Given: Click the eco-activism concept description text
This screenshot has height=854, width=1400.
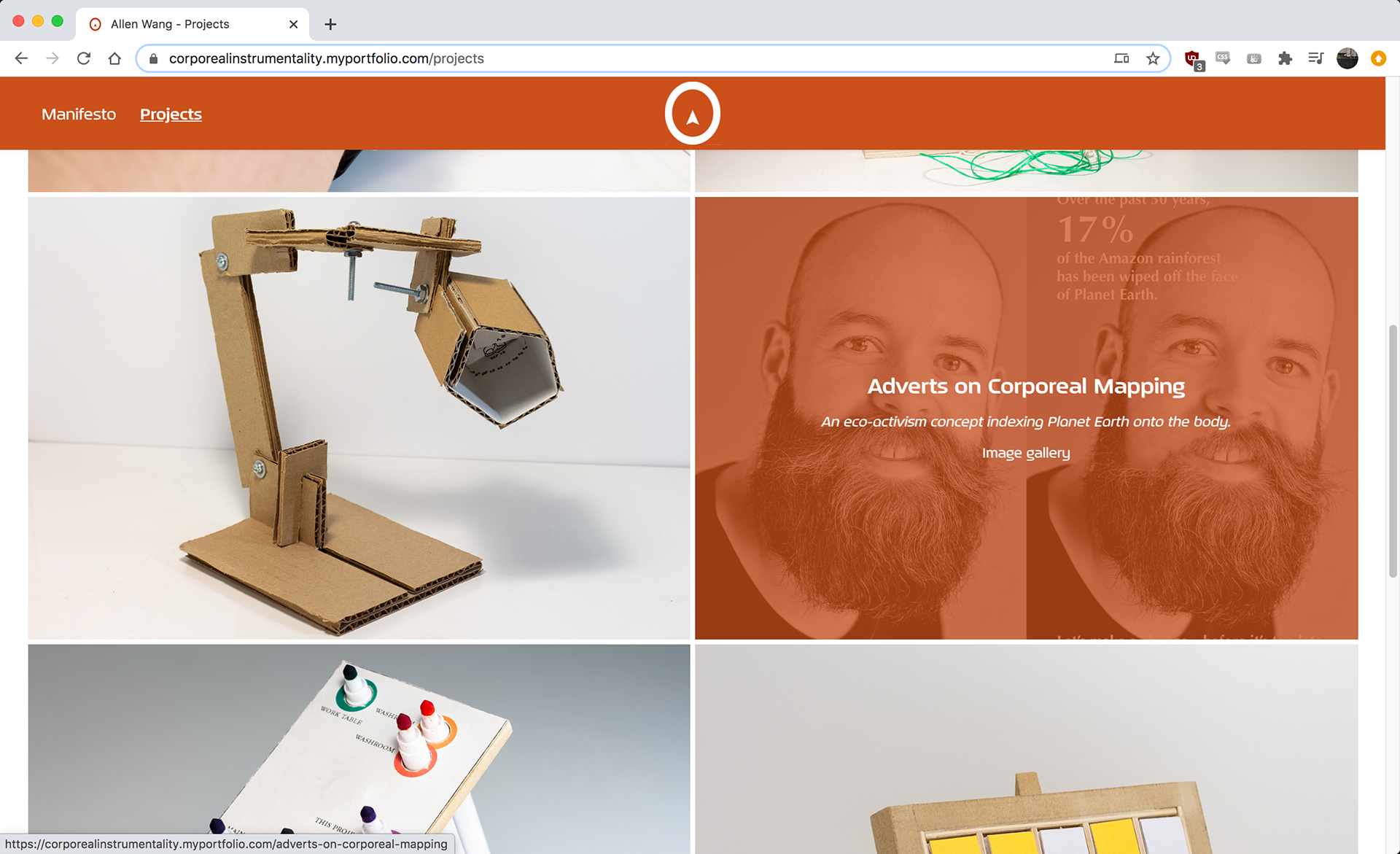Looking at the screenshot, I should coord(1026,422).
